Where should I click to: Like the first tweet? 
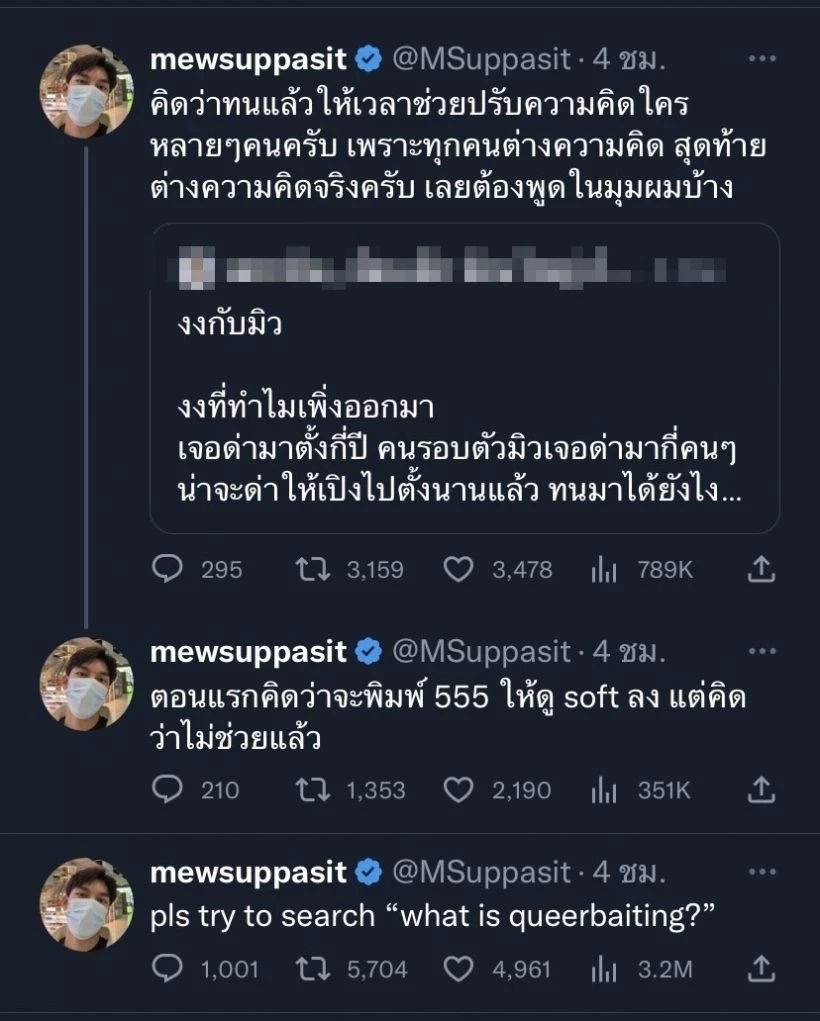point(457,570)
